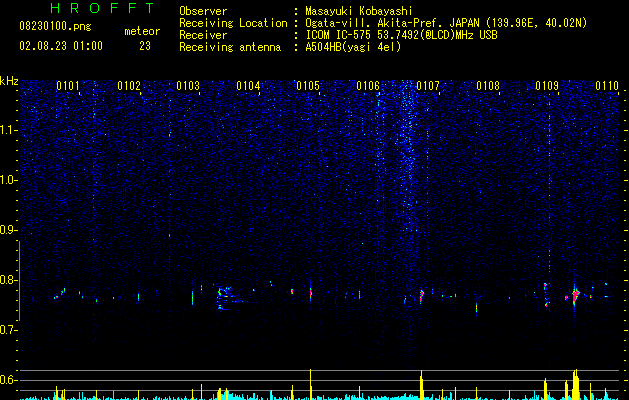Click the 0105 time marker

pyautogui.click(x=308, y=86)
